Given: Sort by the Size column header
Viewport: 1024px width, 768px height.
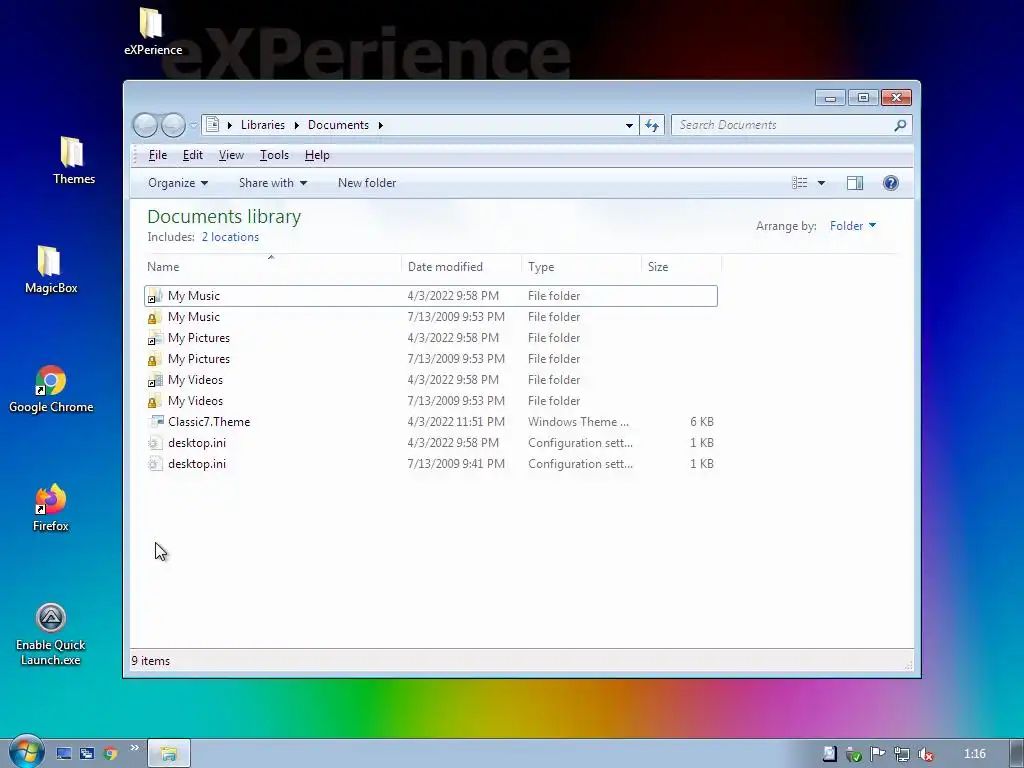Looking at the screenshot, I should (x=681, y=266).
